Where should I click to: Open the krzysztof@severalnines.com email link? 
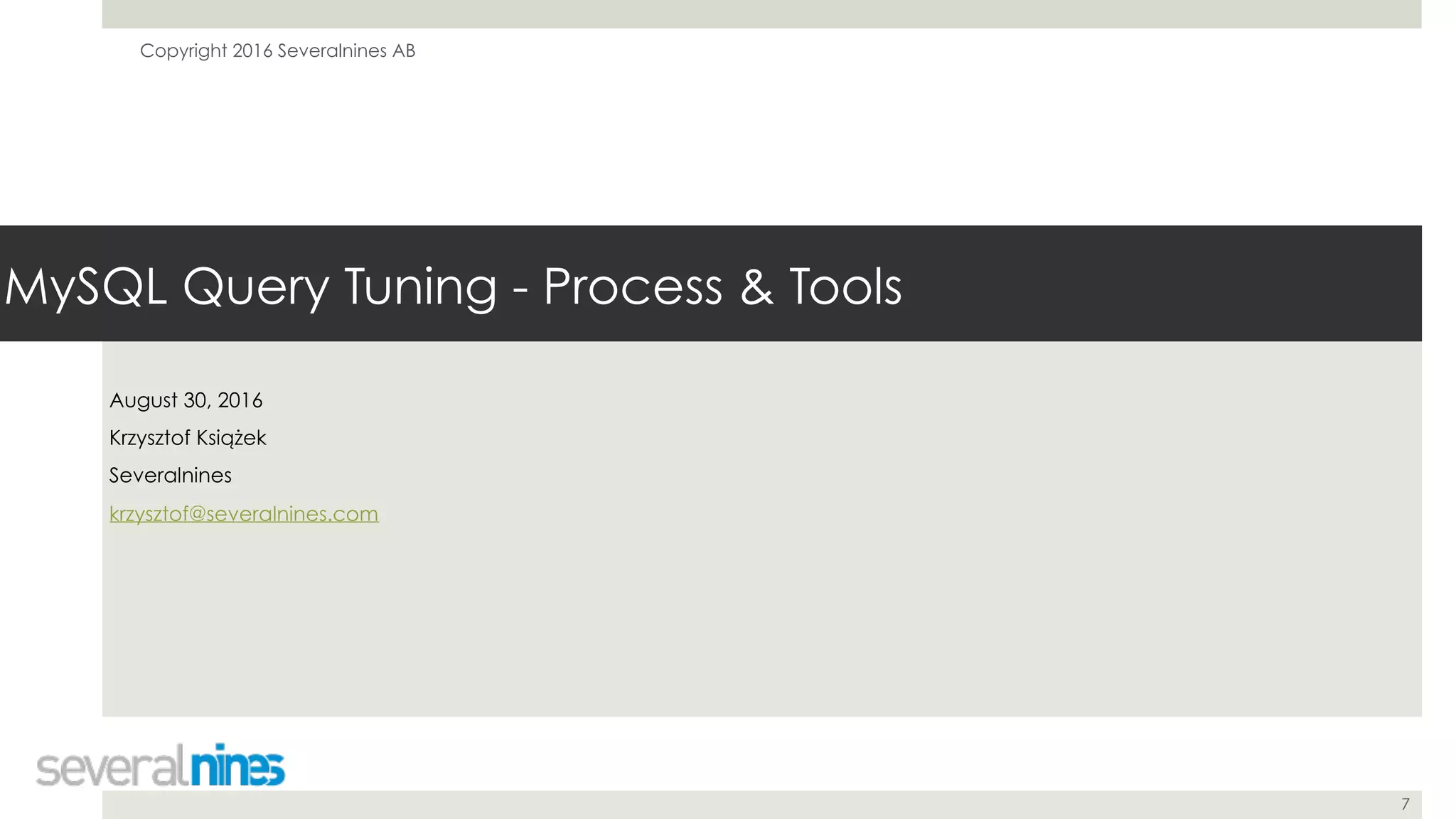[244, 513]
